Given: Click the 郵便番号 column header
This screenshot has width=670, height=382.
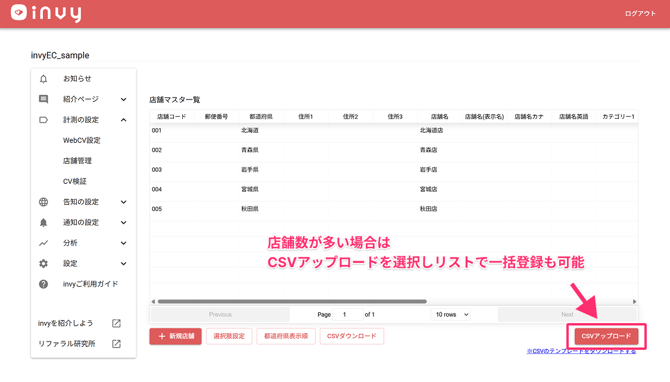Looking at the screenshot, I should coord(216,117).
